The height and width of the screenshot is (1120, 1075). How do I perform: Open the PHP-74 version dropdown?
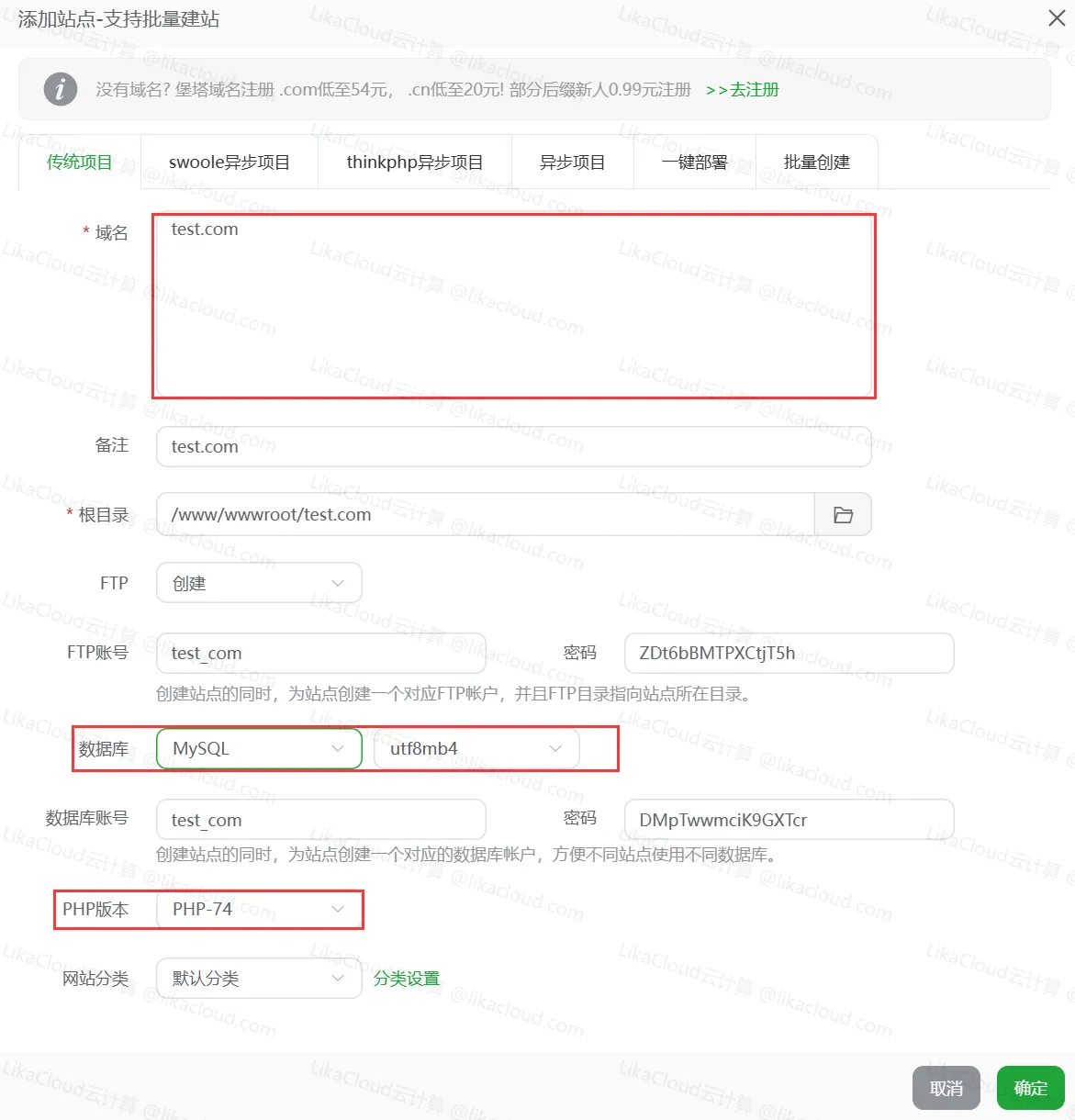tap(258, 909)
